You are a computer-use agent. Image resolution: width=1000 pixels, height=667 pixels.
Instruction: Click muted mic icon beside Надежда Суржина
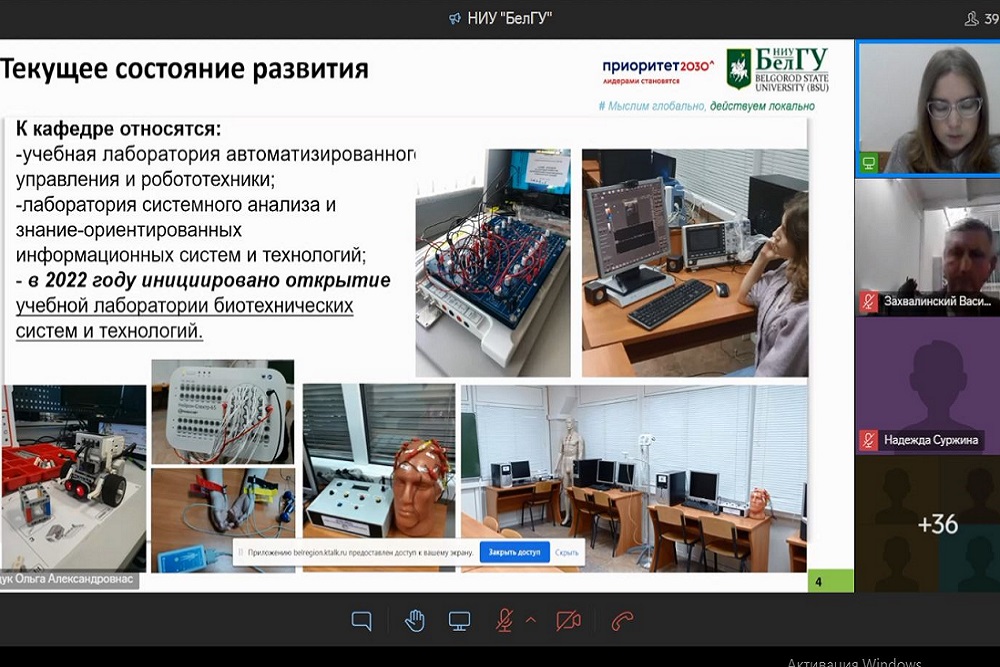870,440
